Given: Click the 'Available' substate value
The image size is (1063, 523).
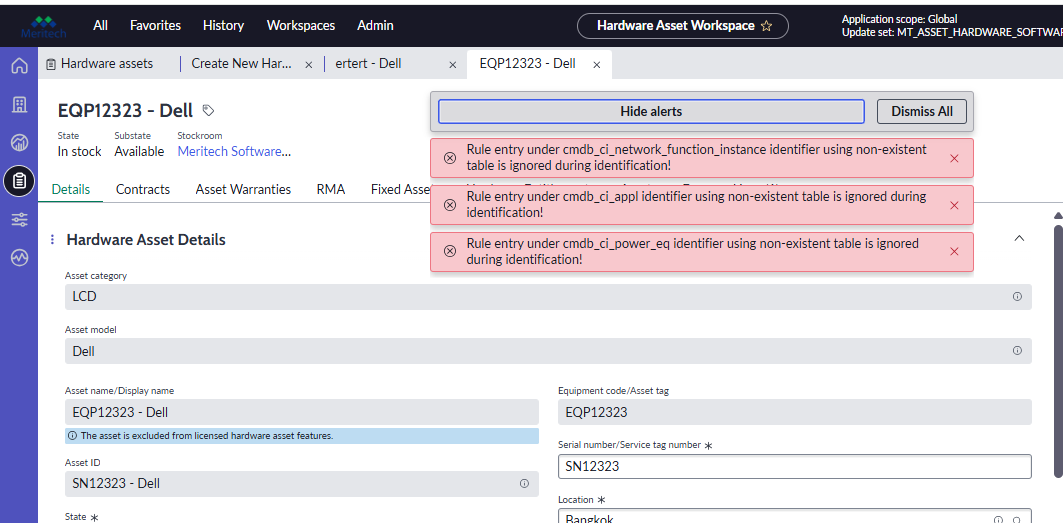Looking at the screenshot, I should (x=139, y=151).
